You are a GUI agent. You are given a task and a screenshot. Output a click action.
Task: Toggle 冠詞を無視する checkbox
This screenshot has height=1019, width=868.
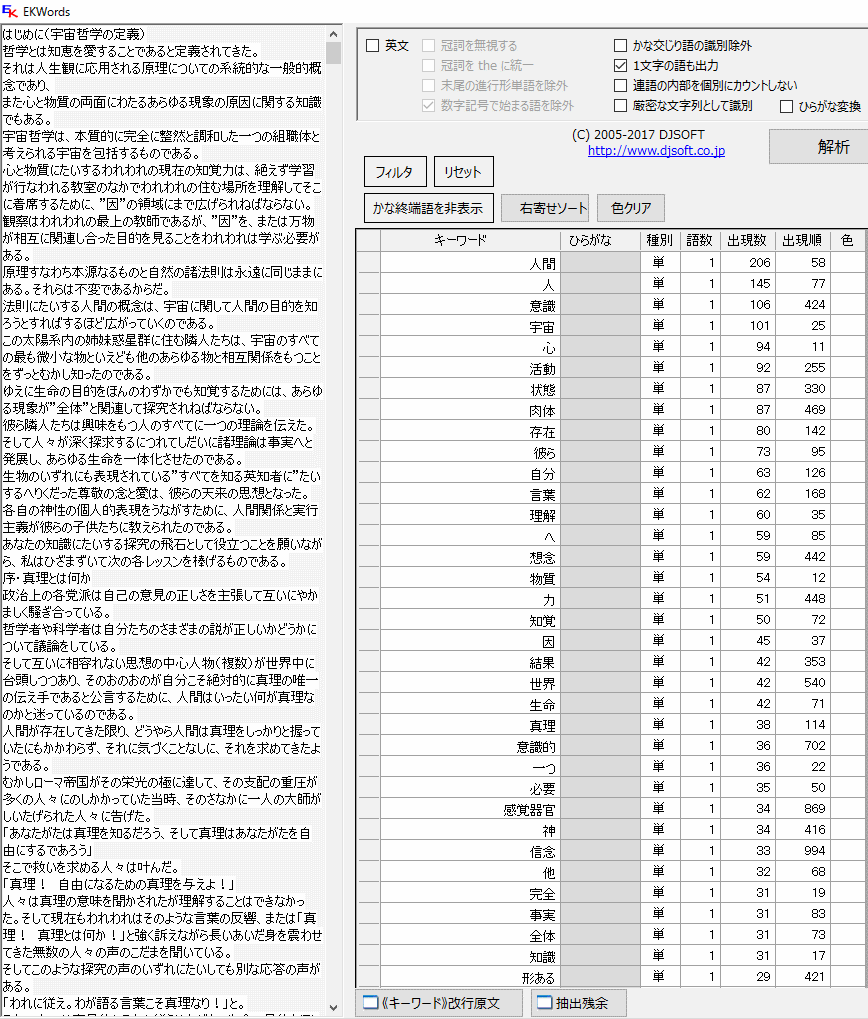429,45
